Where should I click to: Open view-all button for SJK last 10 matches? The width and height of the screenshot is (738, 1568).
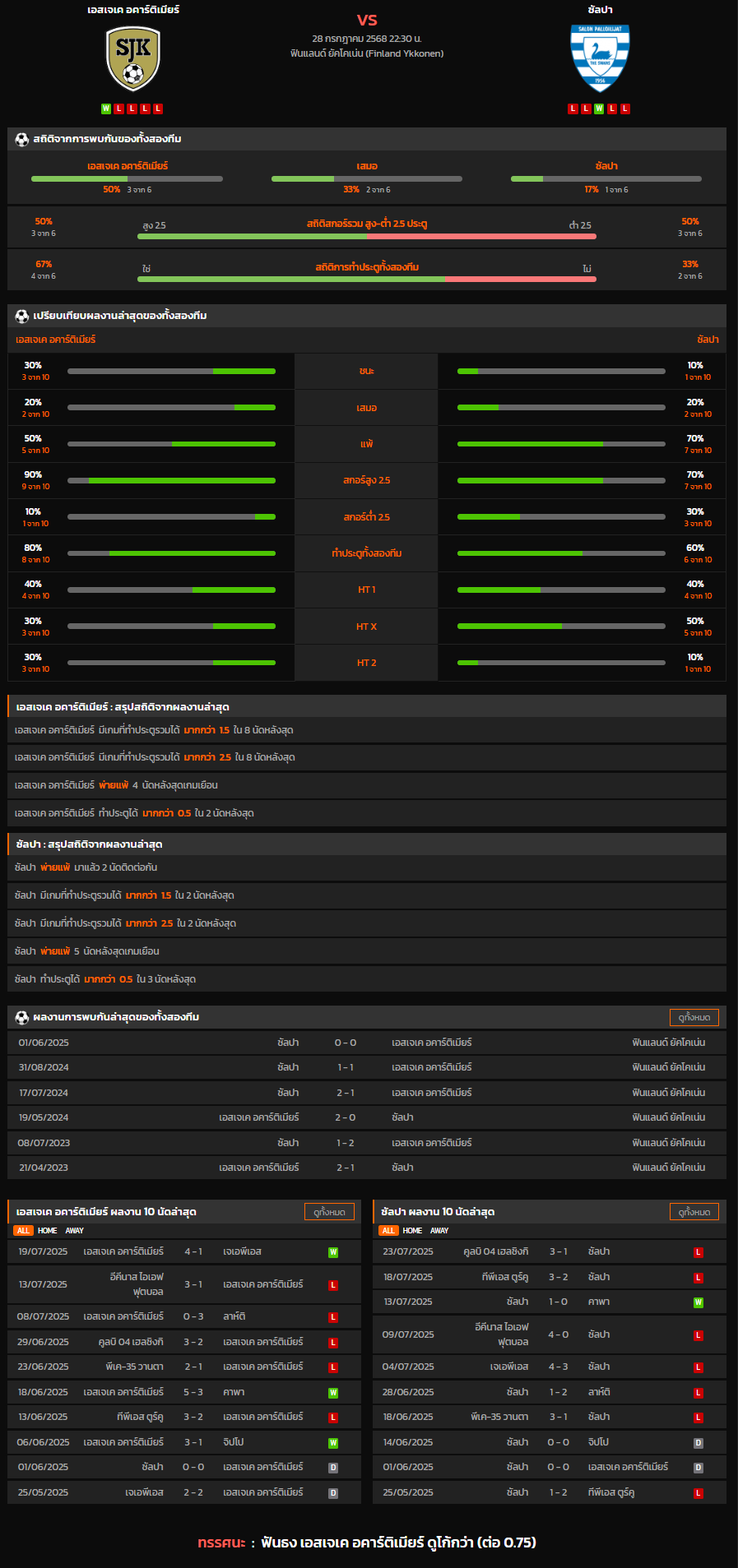[329, 1212]
